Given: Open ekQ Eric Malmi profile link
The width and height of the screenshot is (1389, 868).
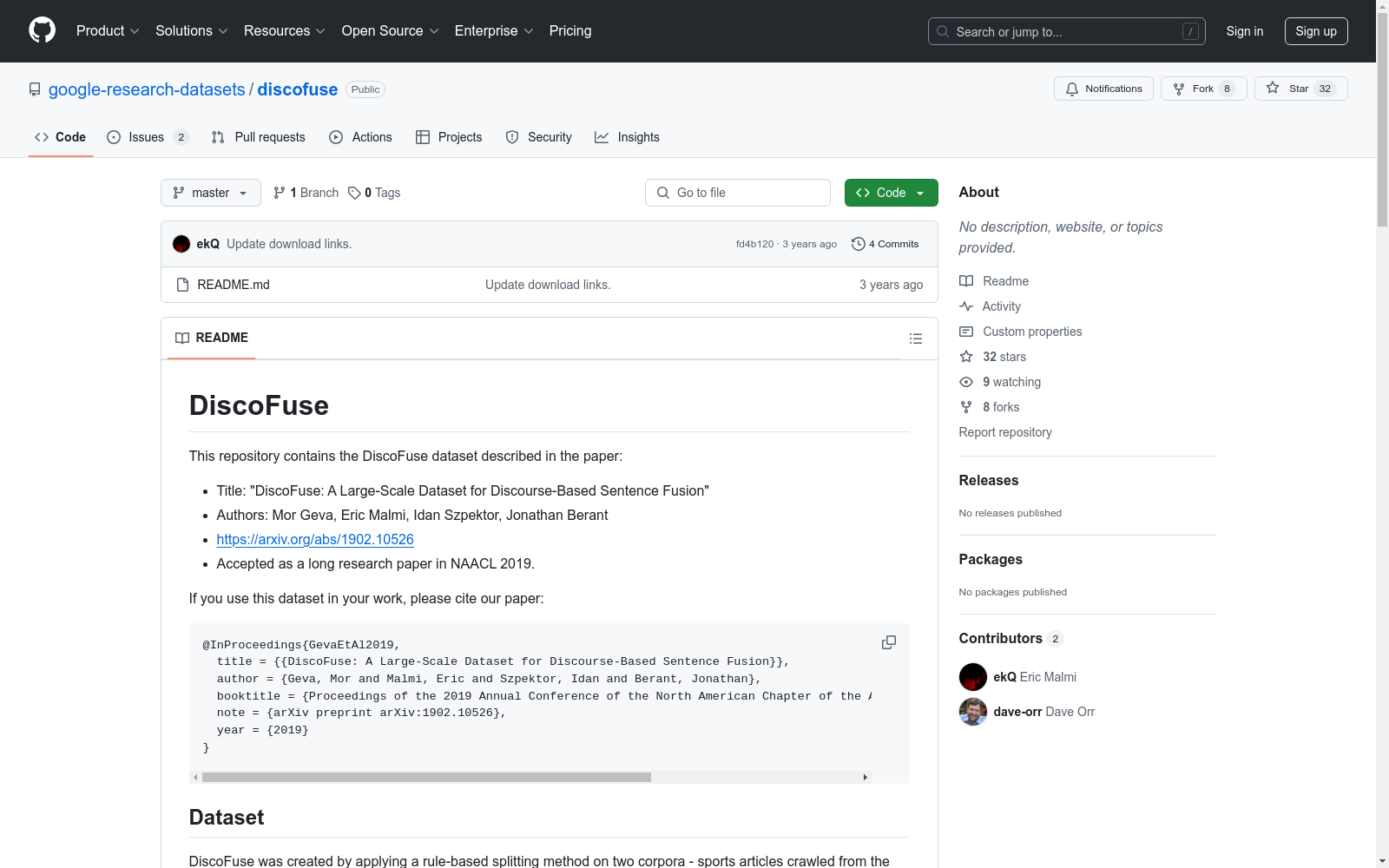Looking at the screenshot, I should [x=1035, y=677].
